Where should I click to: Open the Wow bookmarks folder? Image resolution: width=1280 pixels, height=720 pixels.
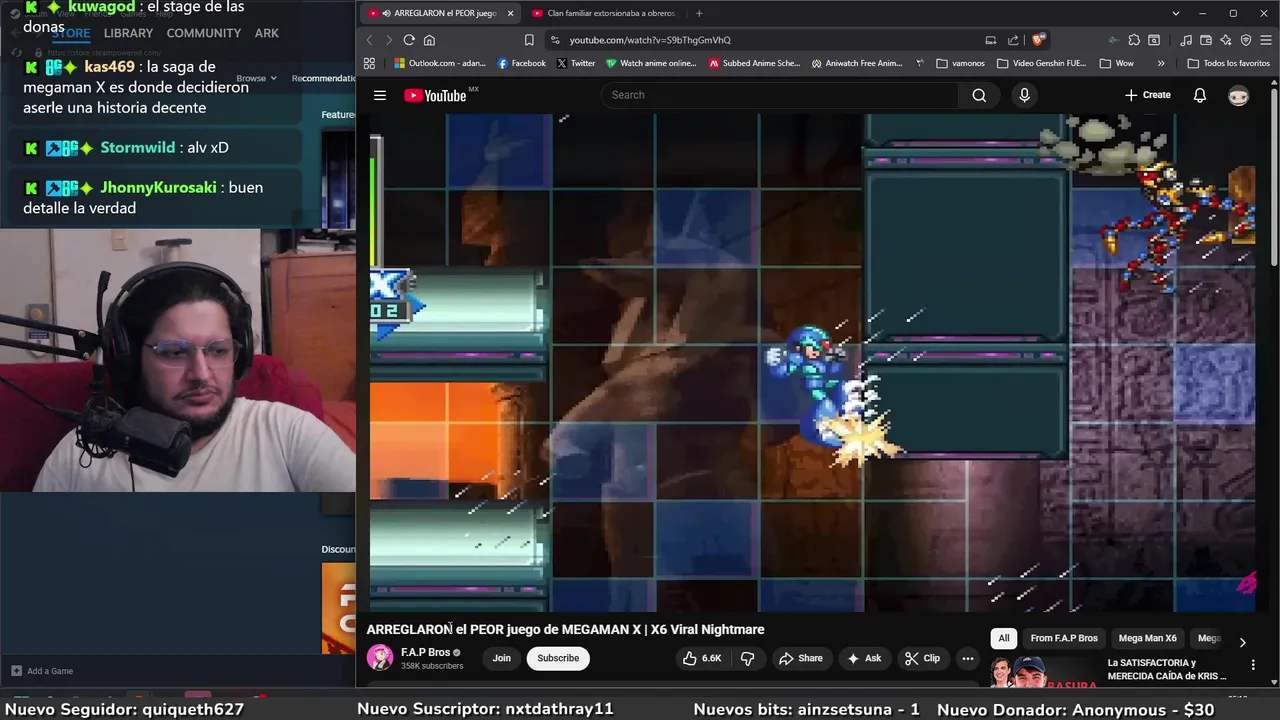[x=1117, y=63]
